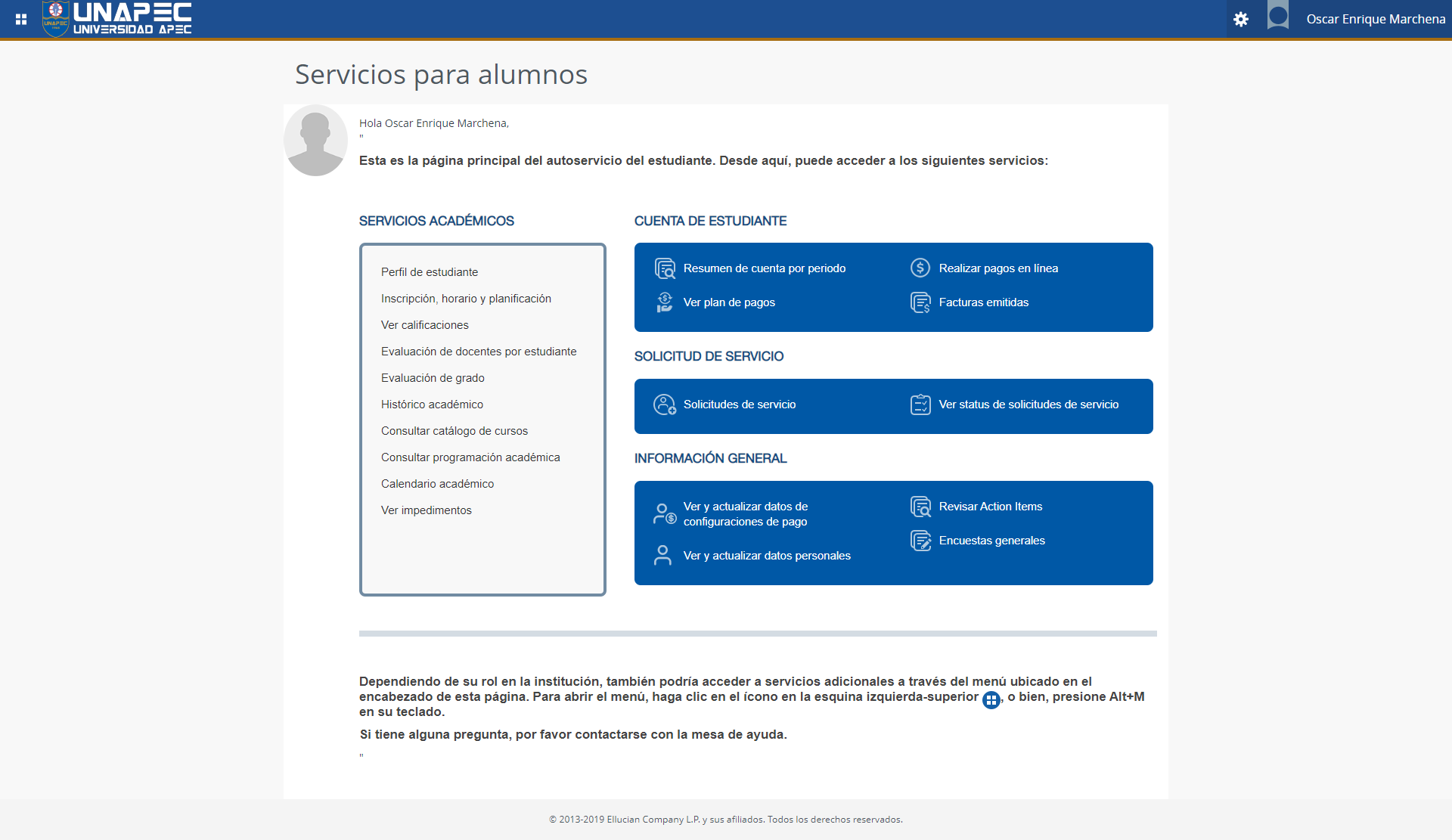Click the Realizar pagos en línea dollar icon
Image resolution: width=1452 pixels, height=840 pixels.
click(x=920, y=268)
